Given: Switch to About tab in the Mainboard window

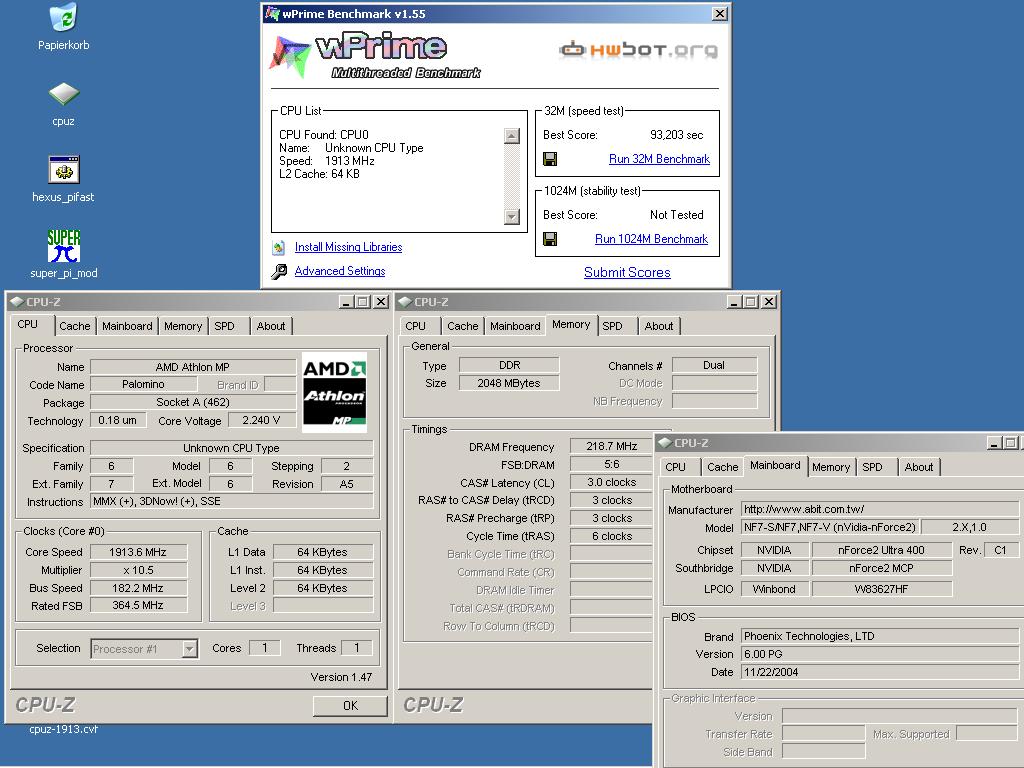Looking at the screenshot, I should pos(919,467).
